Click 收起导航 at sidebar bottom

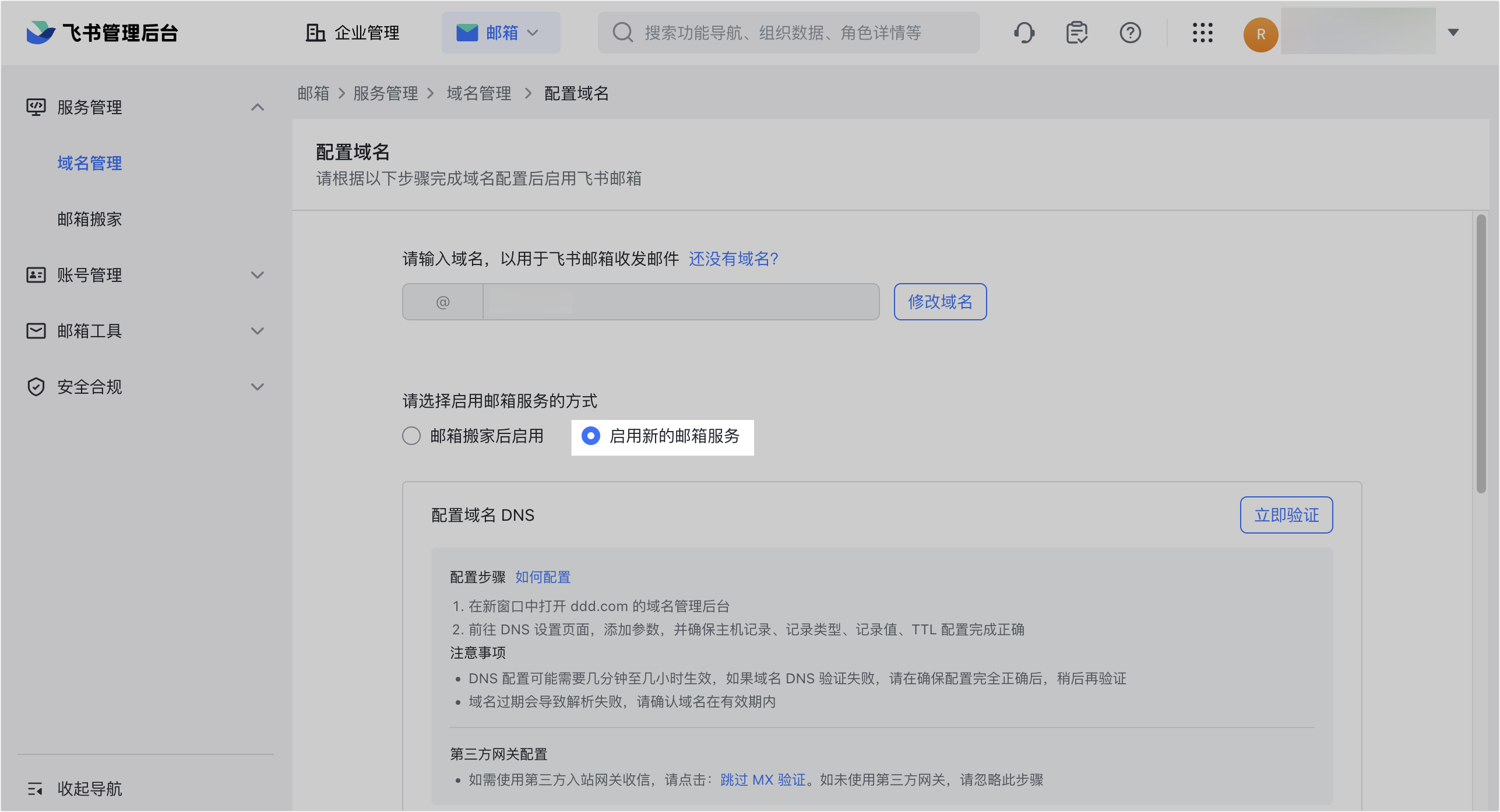[90, 789]
